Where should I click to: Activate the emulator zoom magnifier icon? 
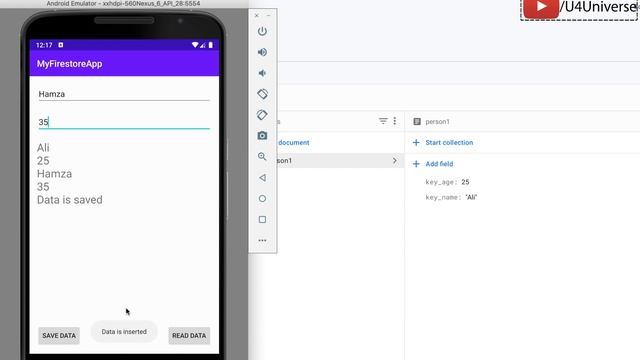pos(262,156)
